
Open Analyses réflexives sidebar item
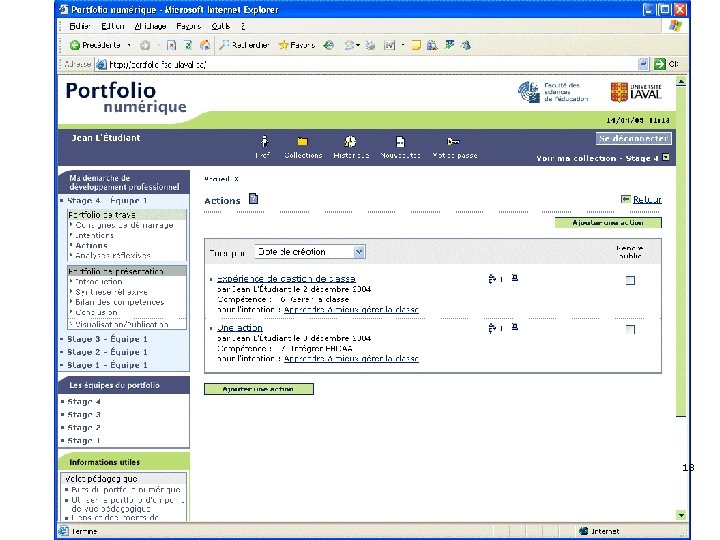pyautogui.click(x=112, y=255)
